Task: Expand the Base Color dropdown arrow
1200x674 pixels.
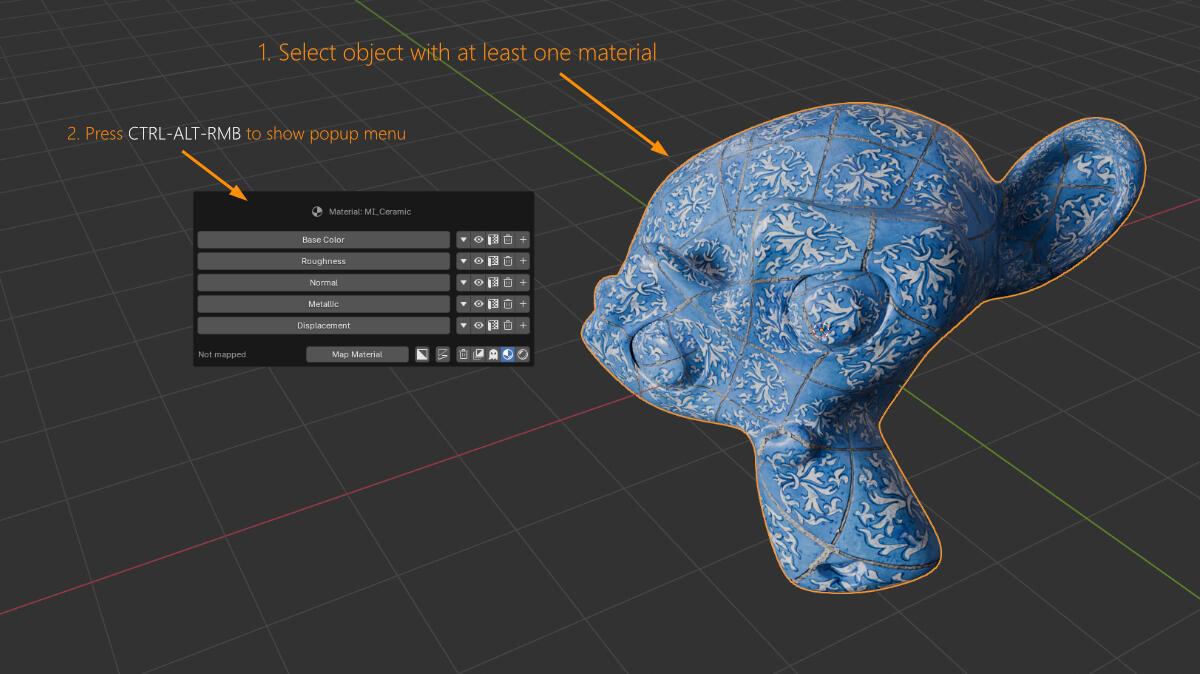Action: 463,240
